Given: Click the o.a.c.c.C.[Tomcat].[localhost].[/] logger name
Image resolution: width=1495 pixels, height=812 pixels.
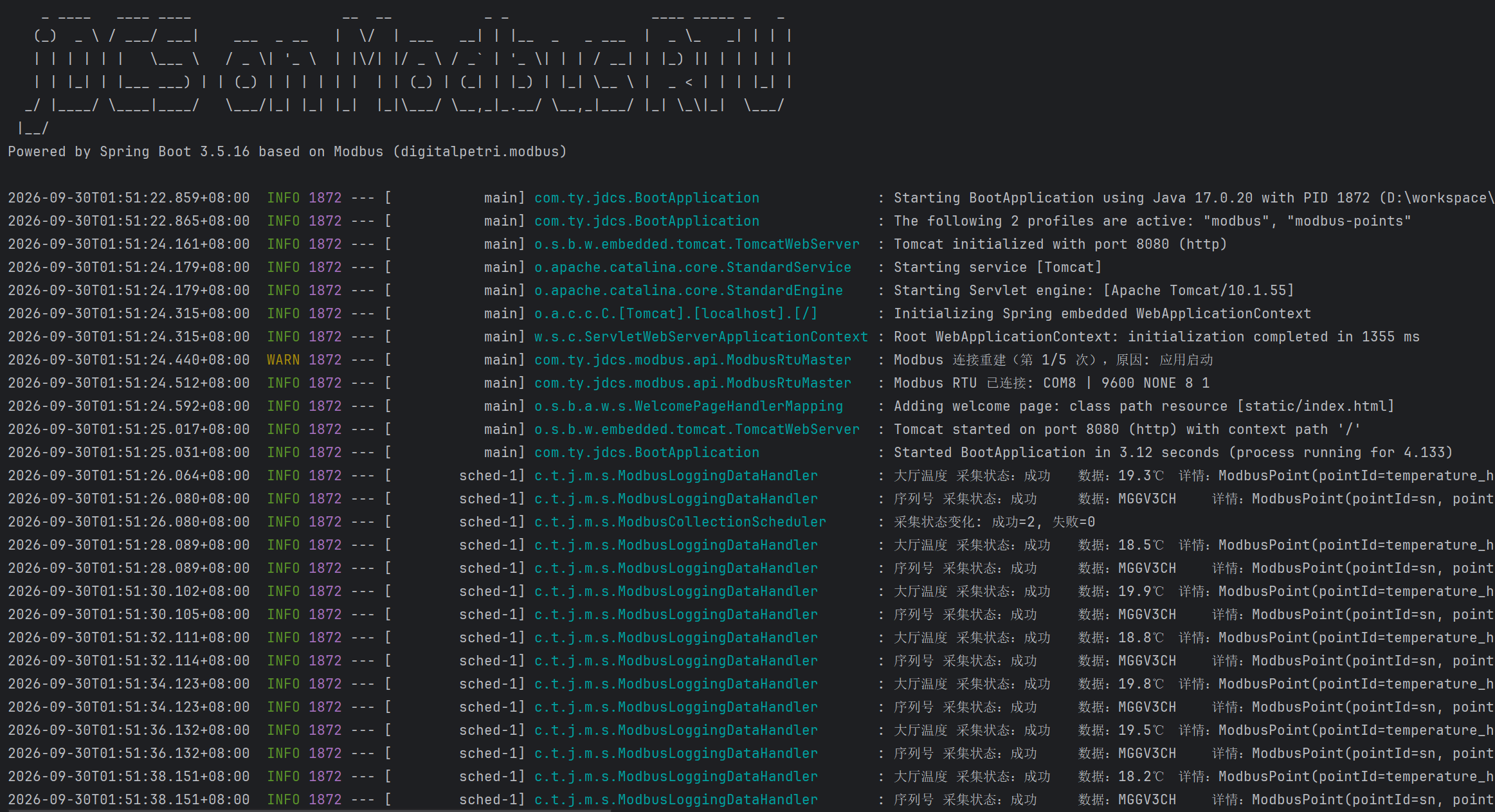Looking at the screenshot, I should coord(676,314).
